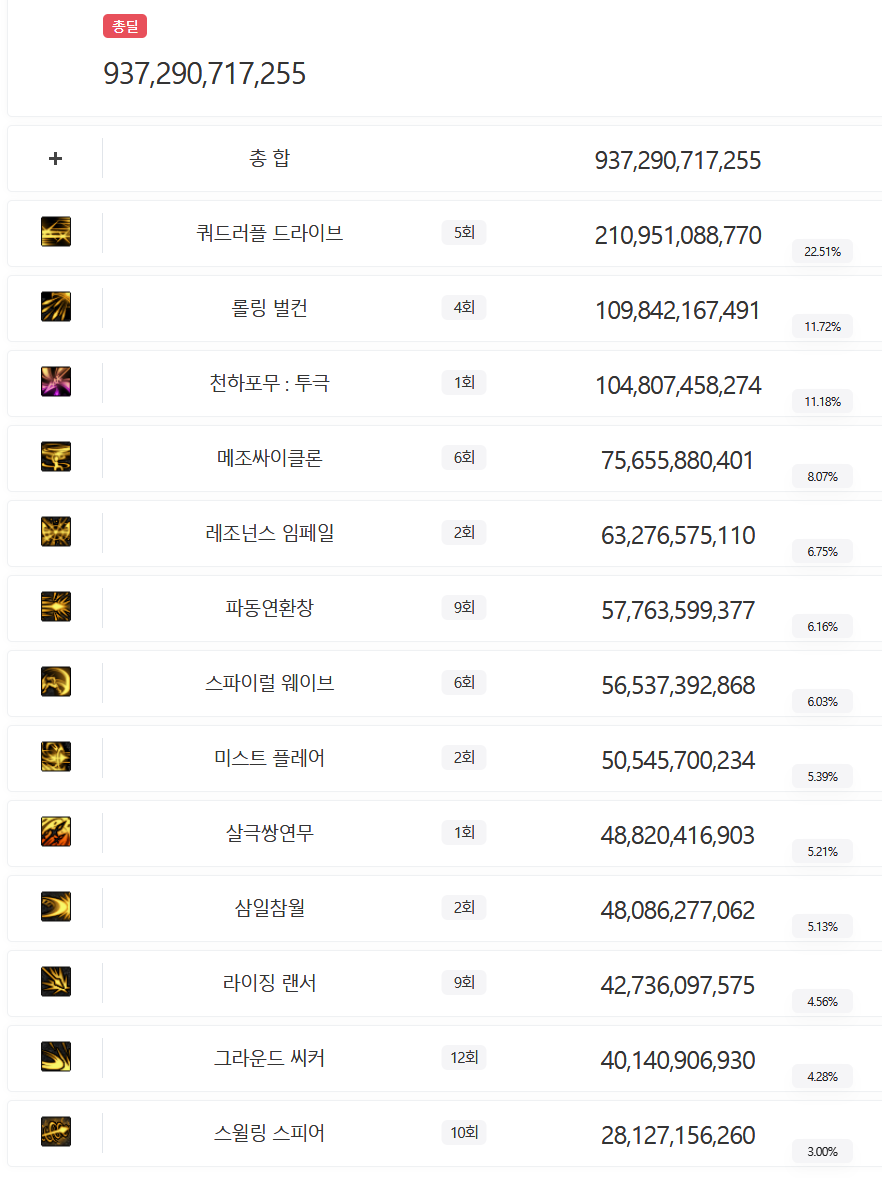Click the red 총딜 badge

pyautogui.click(x=125, y=26)
